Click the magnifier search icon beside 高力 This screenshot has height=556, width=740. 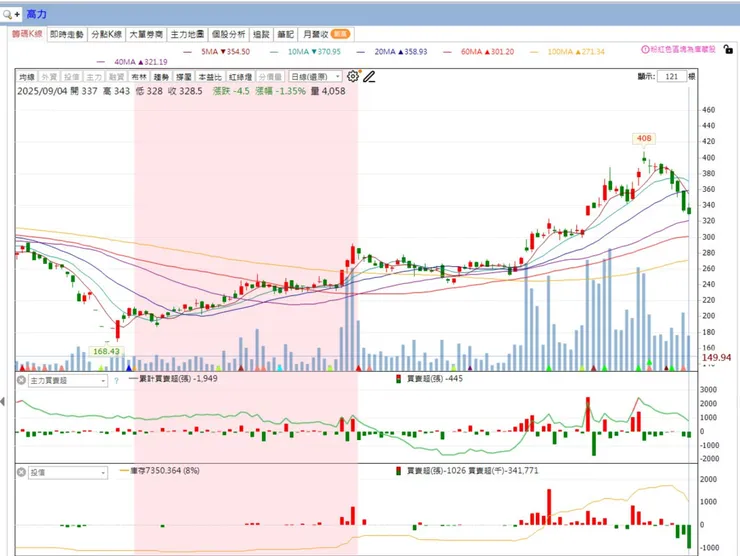coord(7,15)
